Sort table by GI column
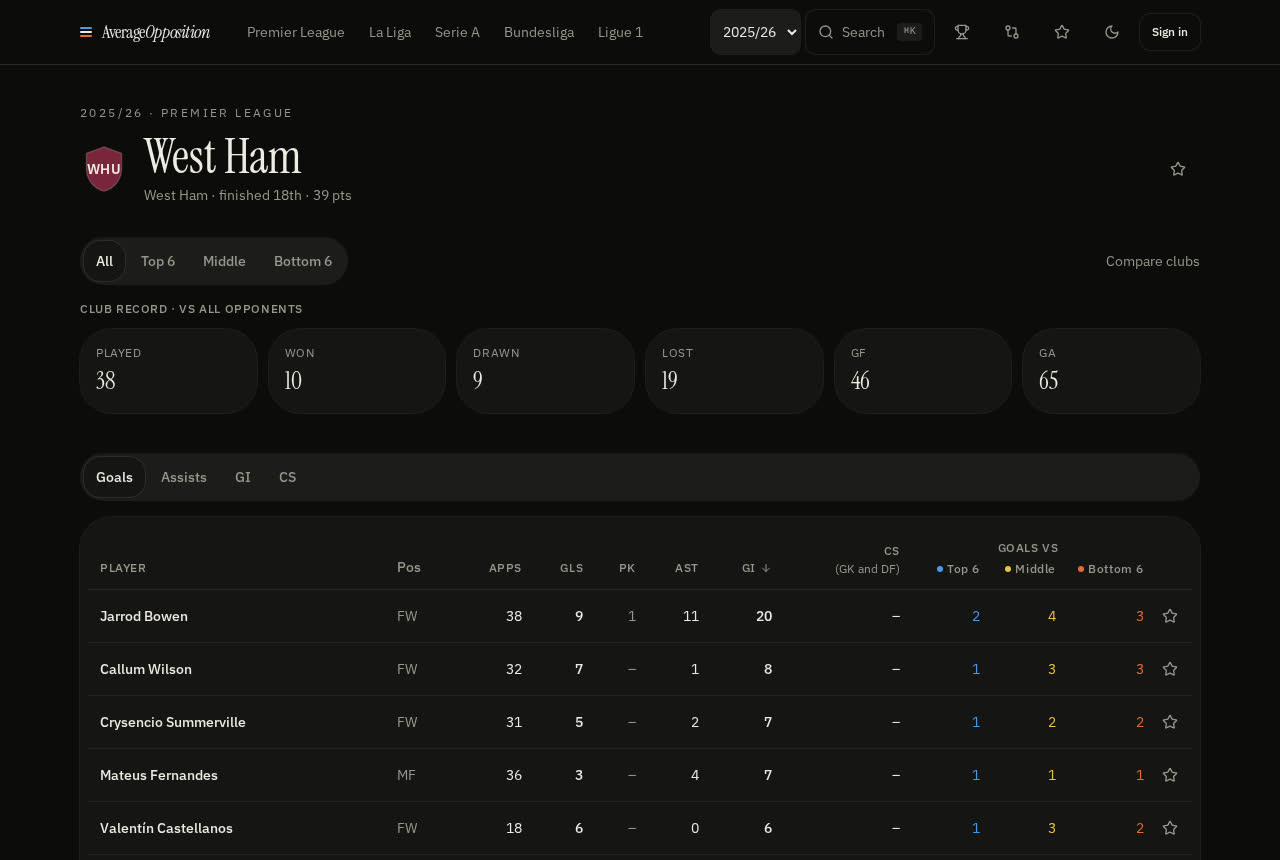This screenshot has width=1280, height=860. point(756,568)
